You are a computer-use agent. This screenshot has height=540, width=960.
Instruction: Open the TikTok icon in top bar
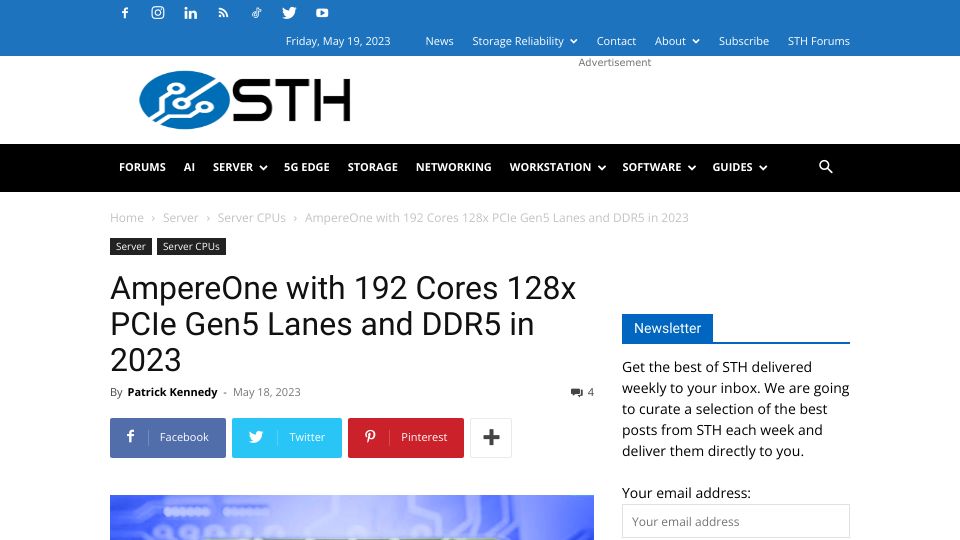(x=257, y=13)
